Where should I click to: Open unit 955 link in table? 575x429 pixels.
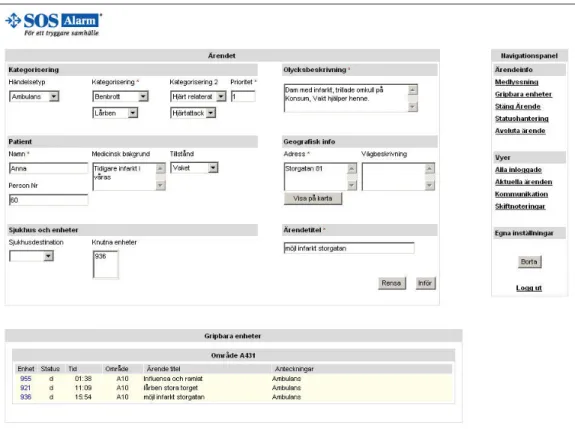[x=26, y=378]
